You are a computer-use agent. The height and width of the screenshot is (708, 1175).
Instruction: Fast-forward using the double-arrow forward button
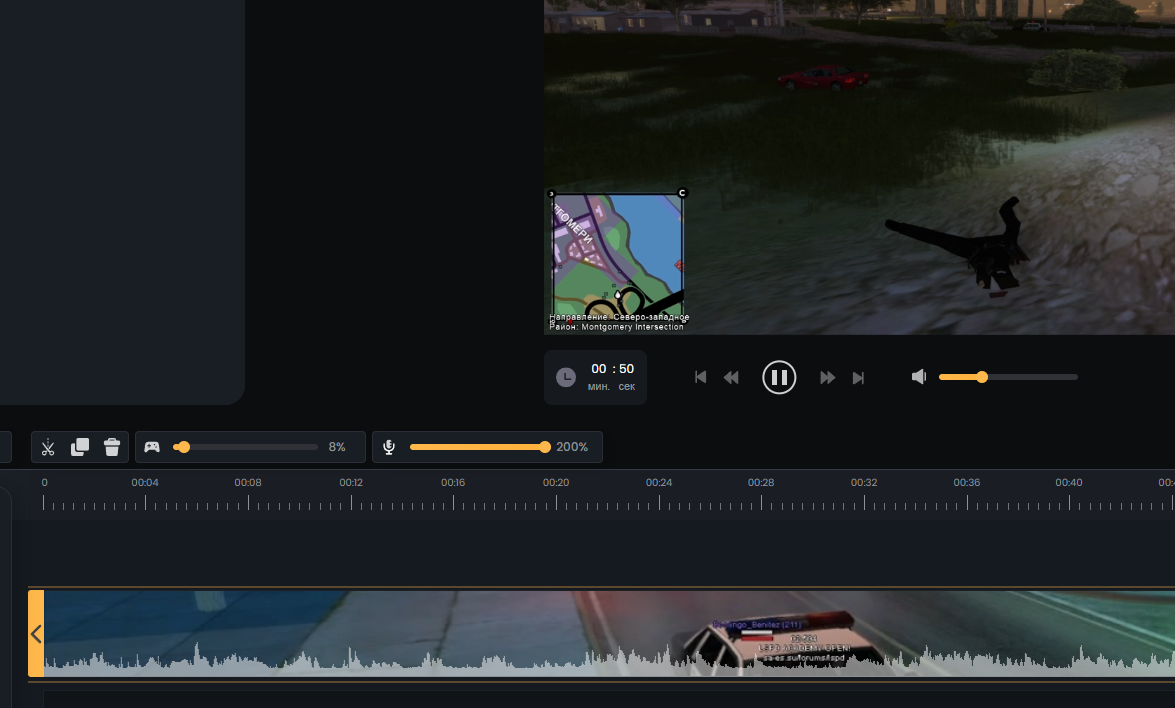pos(828,377)
